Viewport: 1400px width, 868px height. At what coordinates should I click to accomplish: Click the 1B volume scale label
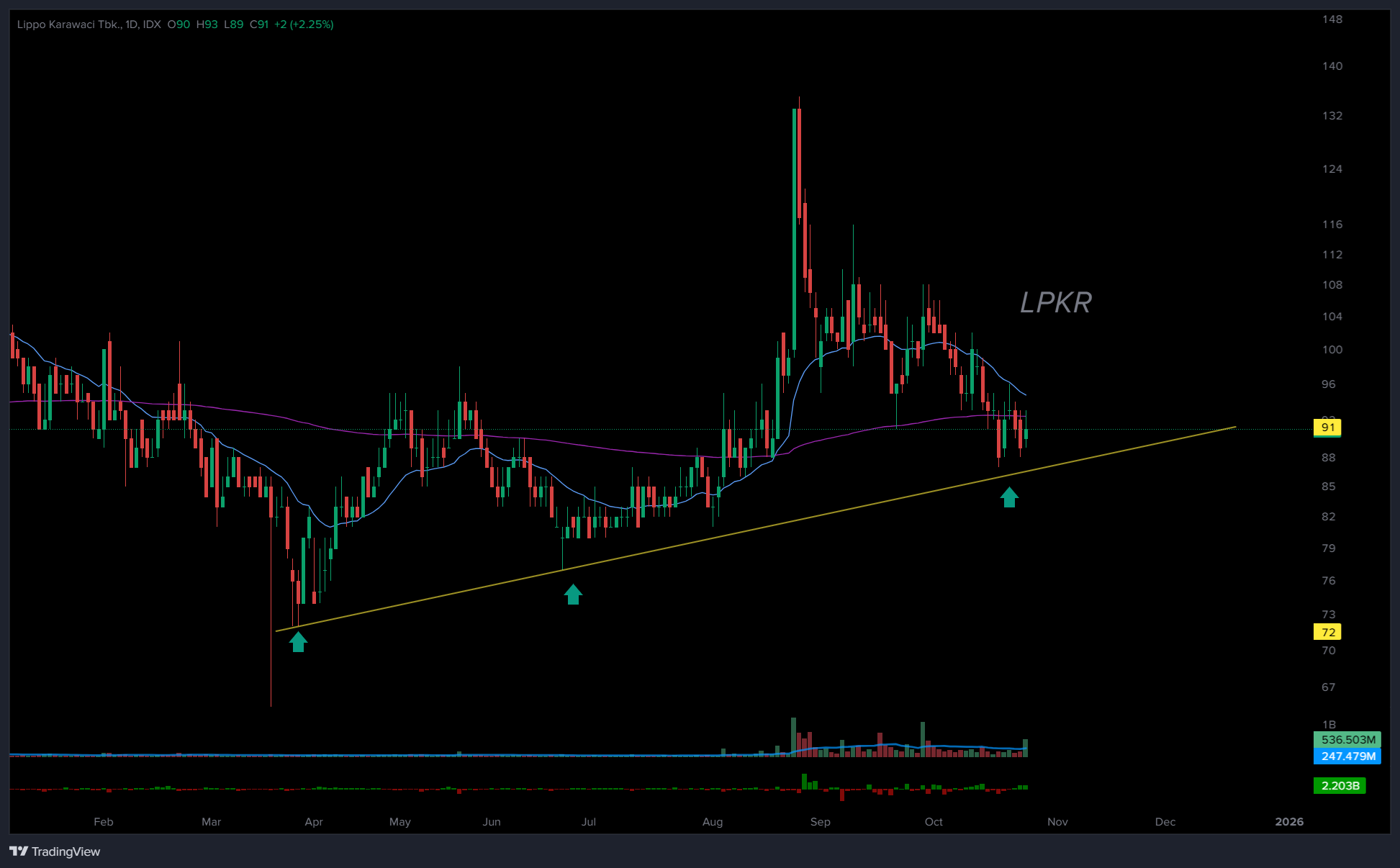coord(1329,725)
